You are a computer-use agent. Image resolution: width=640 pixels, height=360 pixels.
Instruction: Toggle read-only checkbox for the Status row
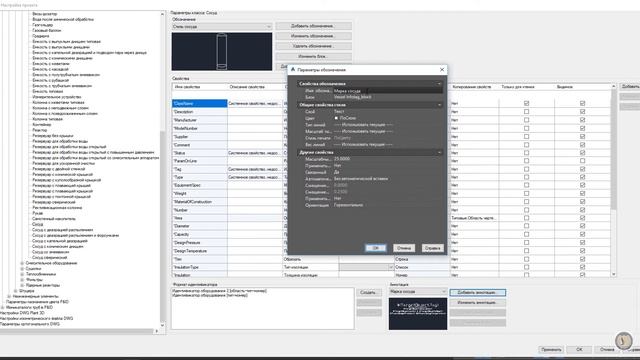click(526, 153)
